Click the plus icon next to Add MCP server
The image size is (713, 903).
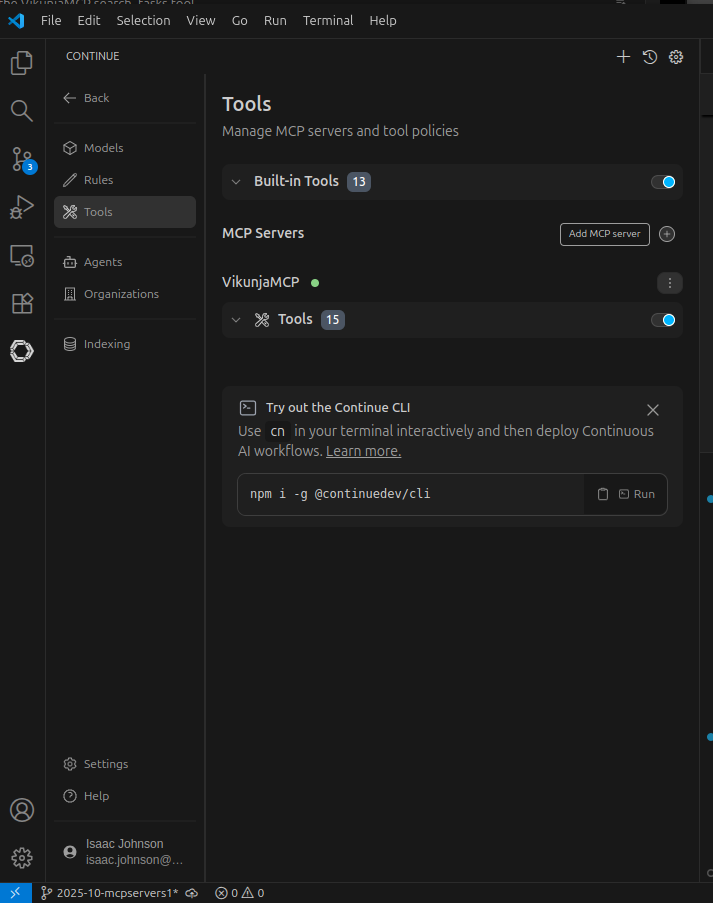click(668, 234)
